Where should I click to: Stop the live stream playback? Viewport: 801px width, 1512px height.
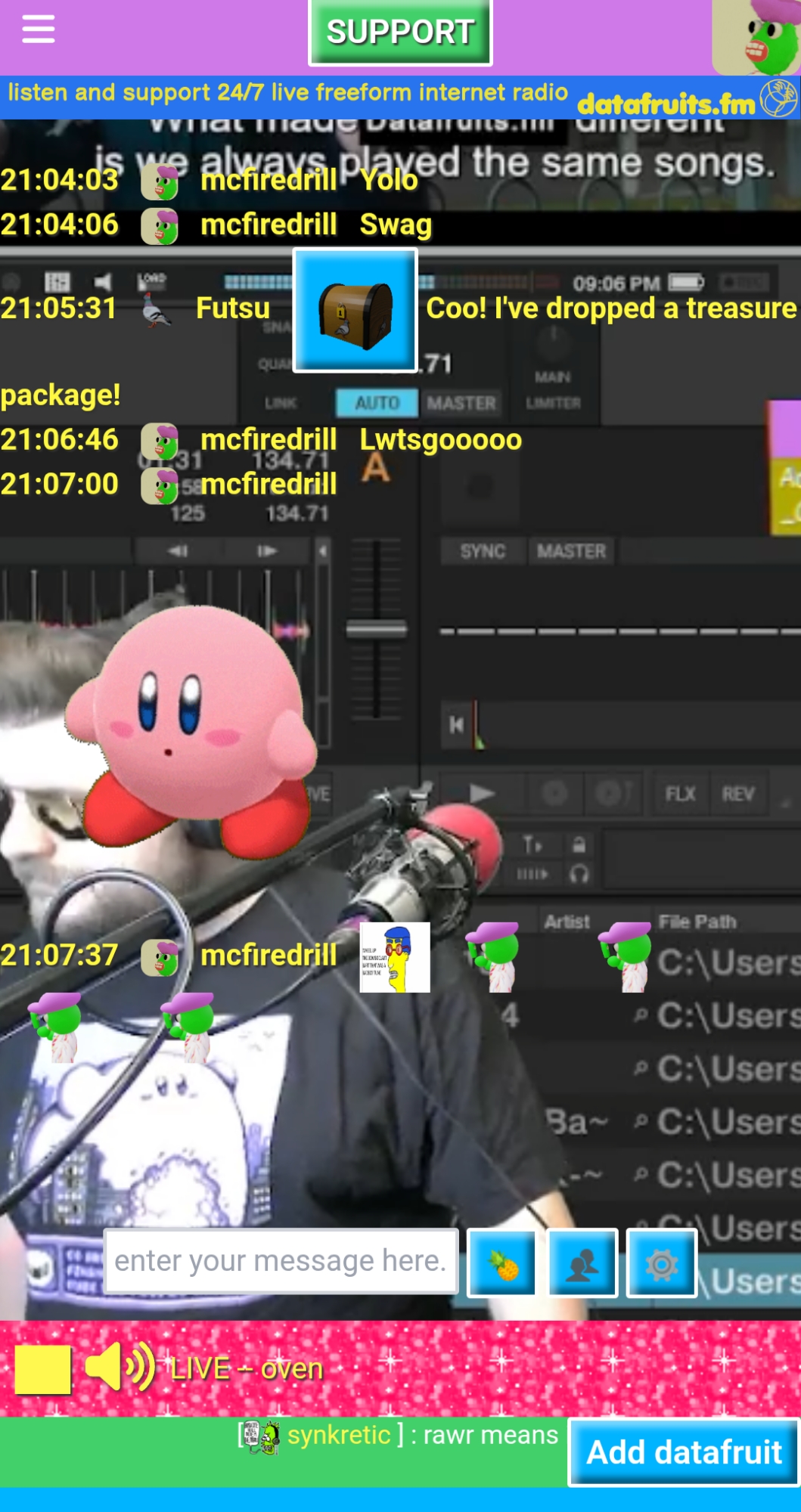pyautogui.click(x=43, y=1369)
